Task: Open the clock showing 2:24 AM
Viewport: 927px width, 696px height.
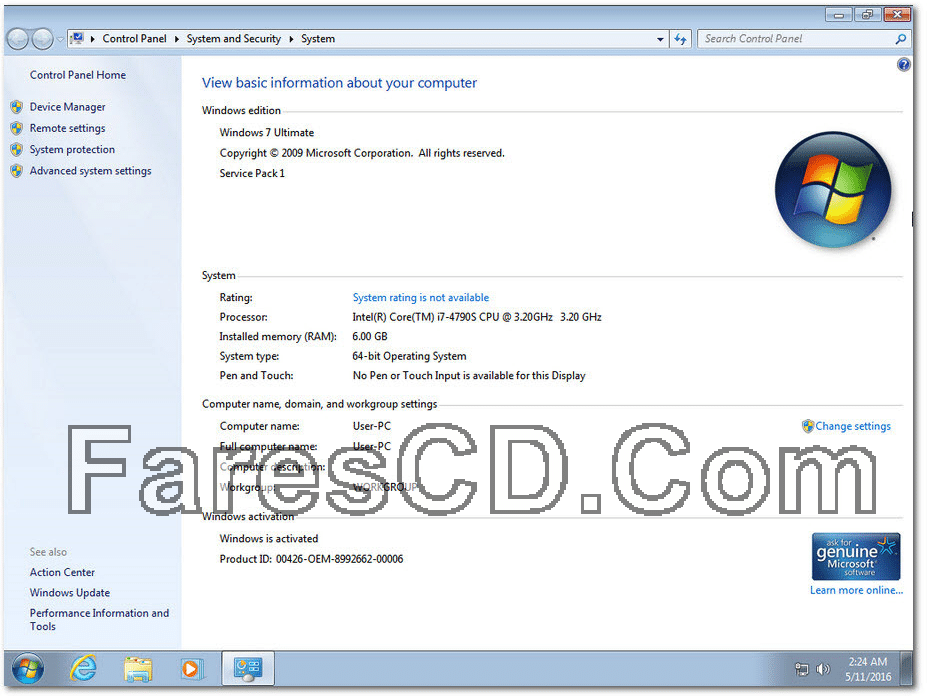Action: click(867, 669)
